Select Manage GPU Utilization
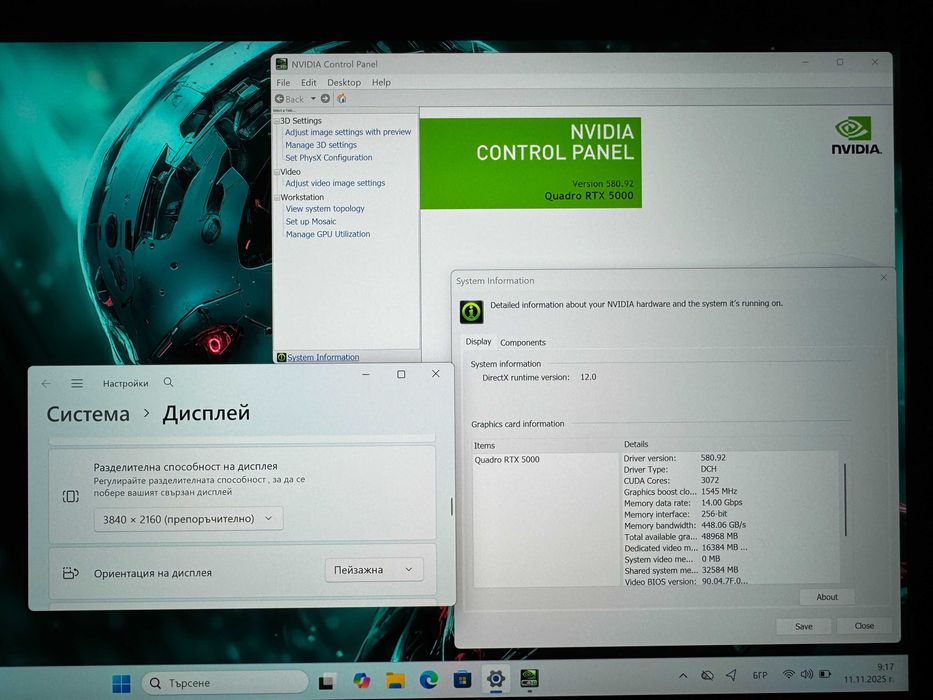 pos(328,235)
